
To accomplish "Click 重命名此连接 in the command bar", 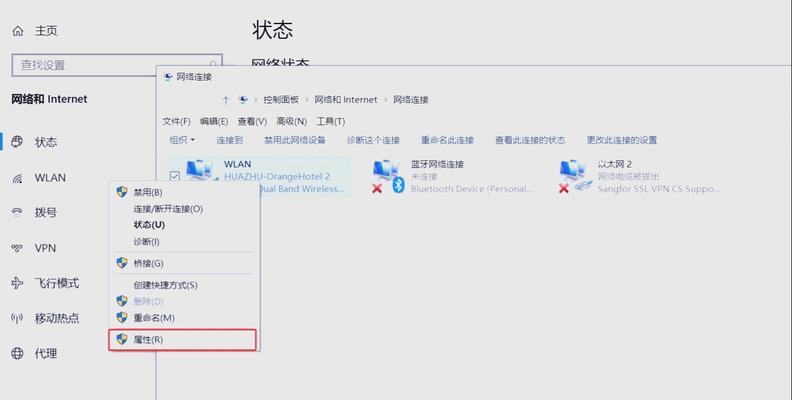I will tap(448, 140).
